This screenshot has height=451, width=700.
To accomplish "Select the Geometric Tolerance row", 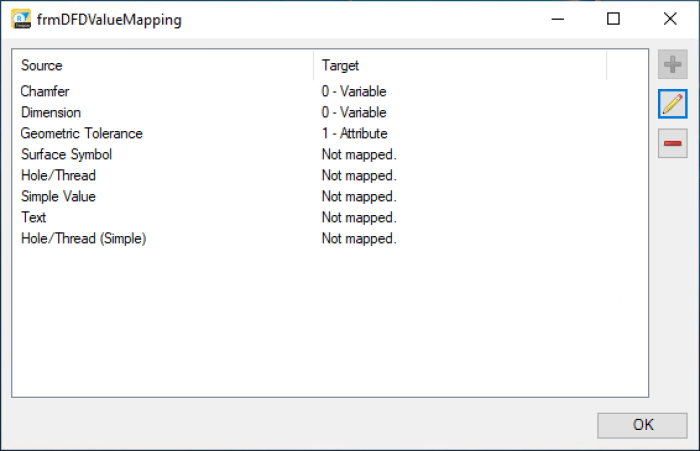I will 81,133.
